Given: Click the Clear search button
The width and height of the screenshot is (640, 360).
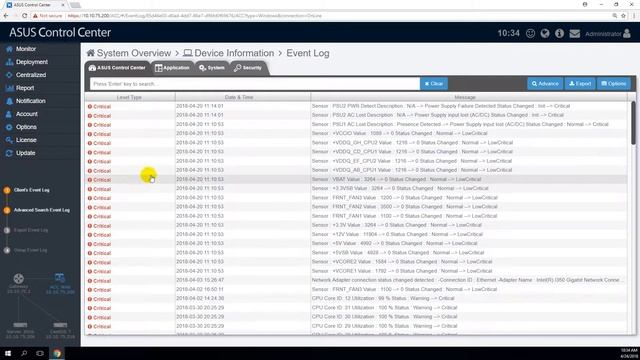Looking at the screenshot, I should tap(434, 84).
